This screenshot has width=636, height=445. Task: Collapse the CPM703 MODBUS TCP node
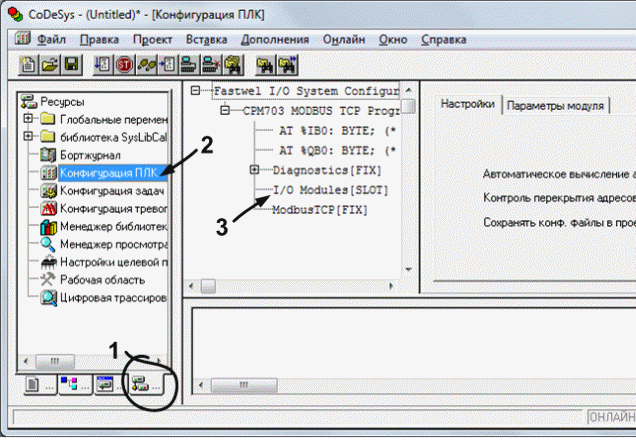pyautogui.click(x=224, y=110)
